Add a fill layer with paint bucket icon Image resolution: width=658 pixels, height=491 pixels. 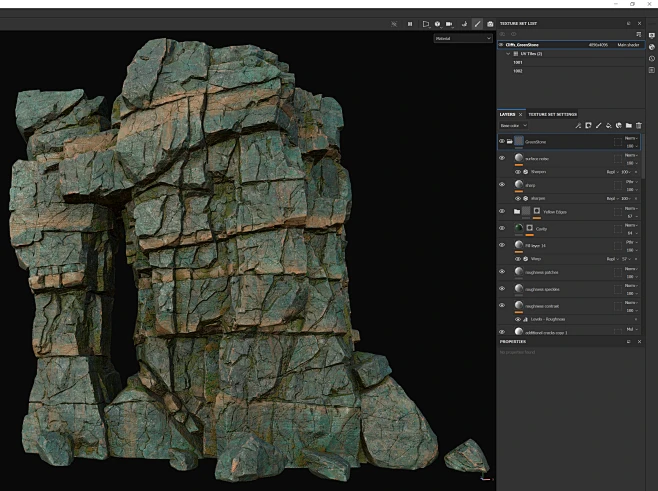pos(609,125)
